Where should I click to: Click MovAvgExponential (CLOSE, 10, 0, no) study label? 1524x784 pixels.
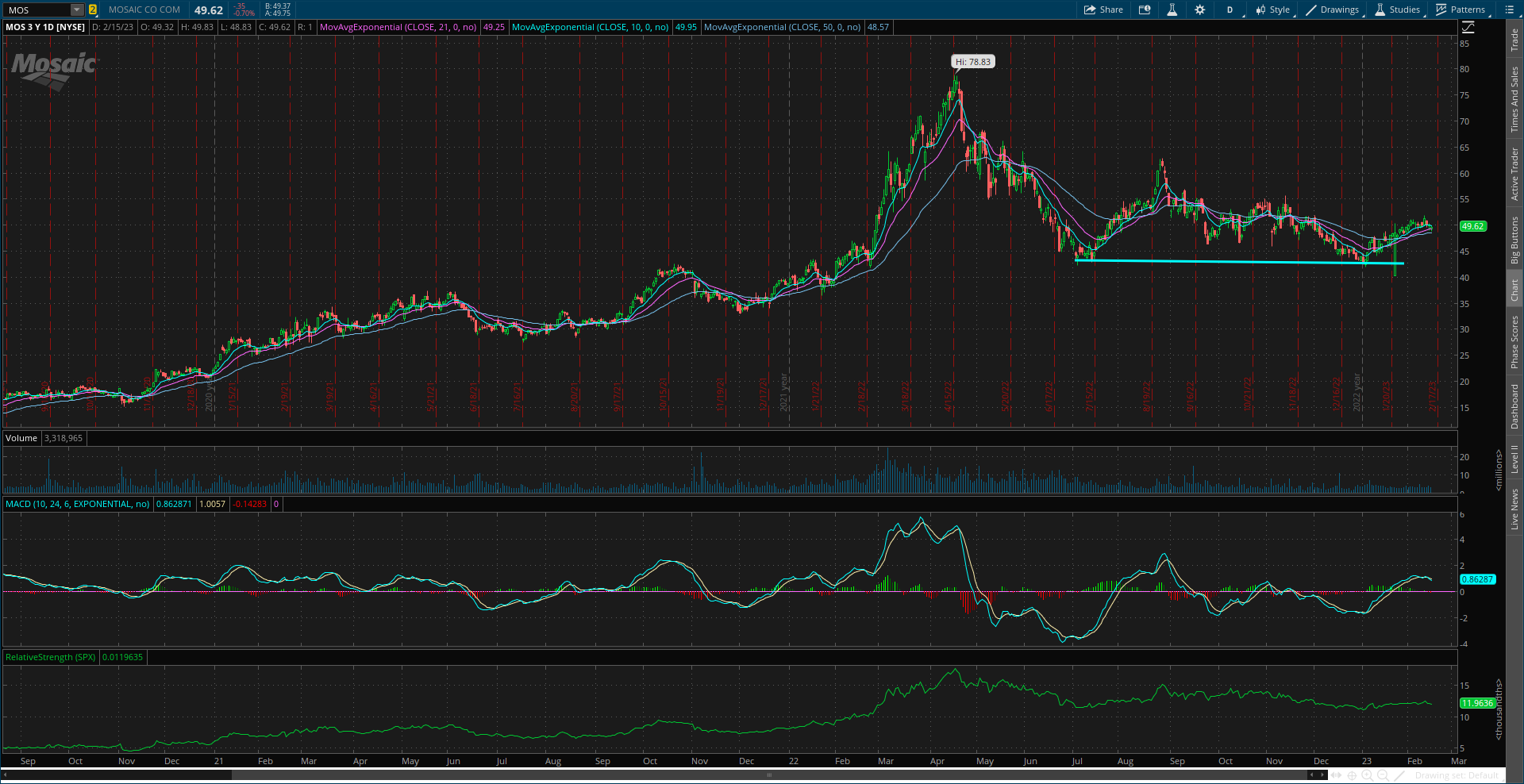click(x=590, y=27)
